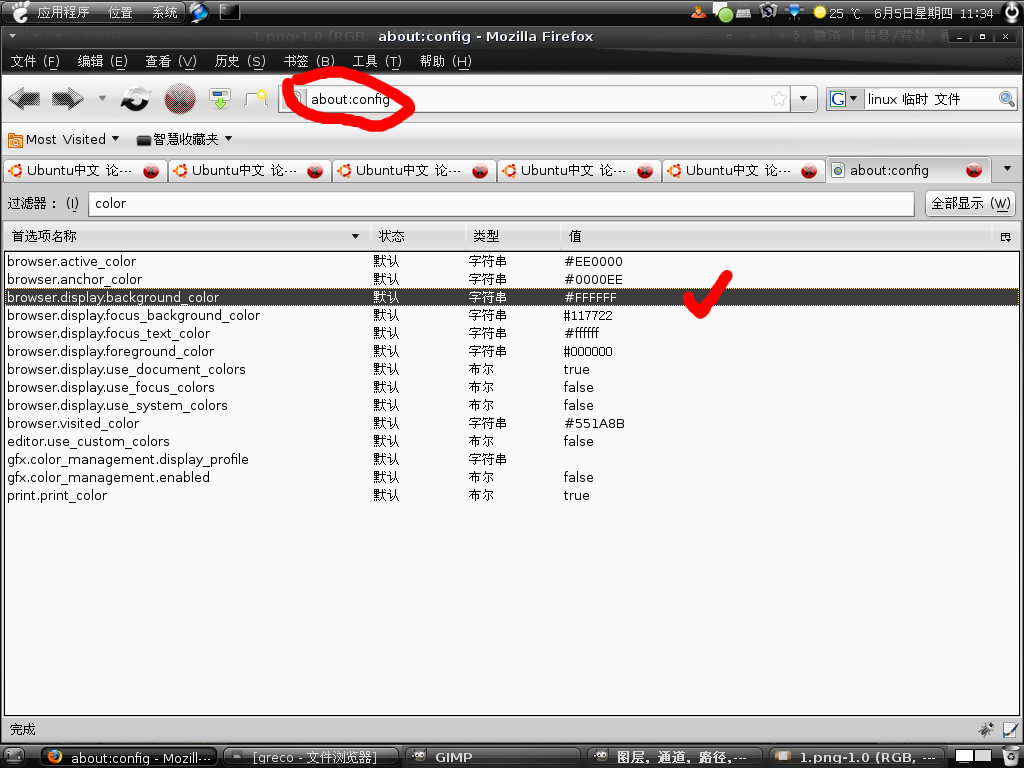
Task: Open the Downloads toolbar icon
Action: click(220, 99)
